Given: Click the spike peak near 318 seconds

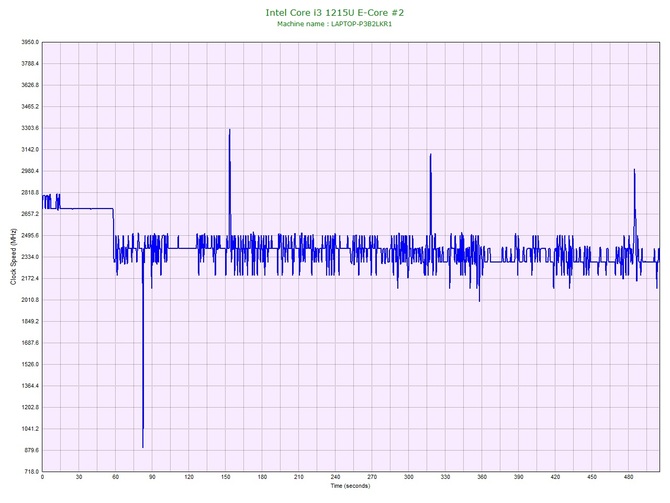Looking at the screenshot, I should [x=430, y=155].
